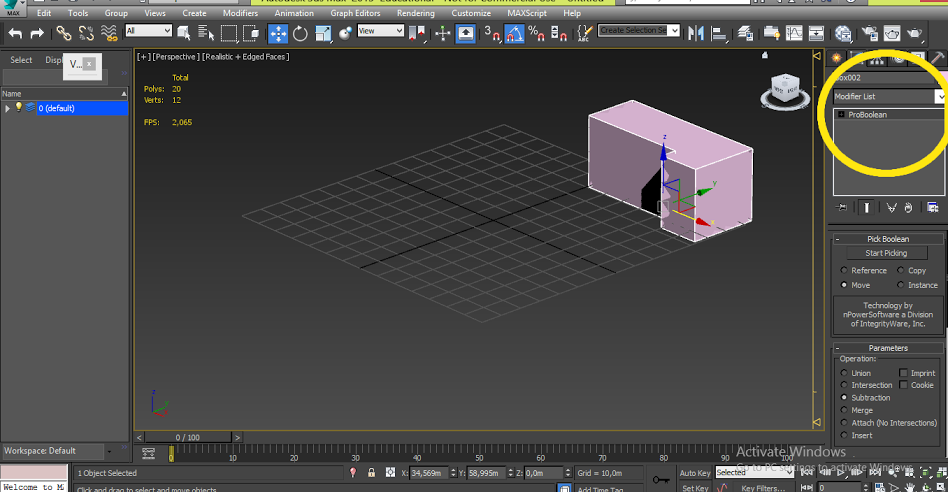Click the time slider showing 0 / 100
Screen dimensions: 948x492
(187, 437)
